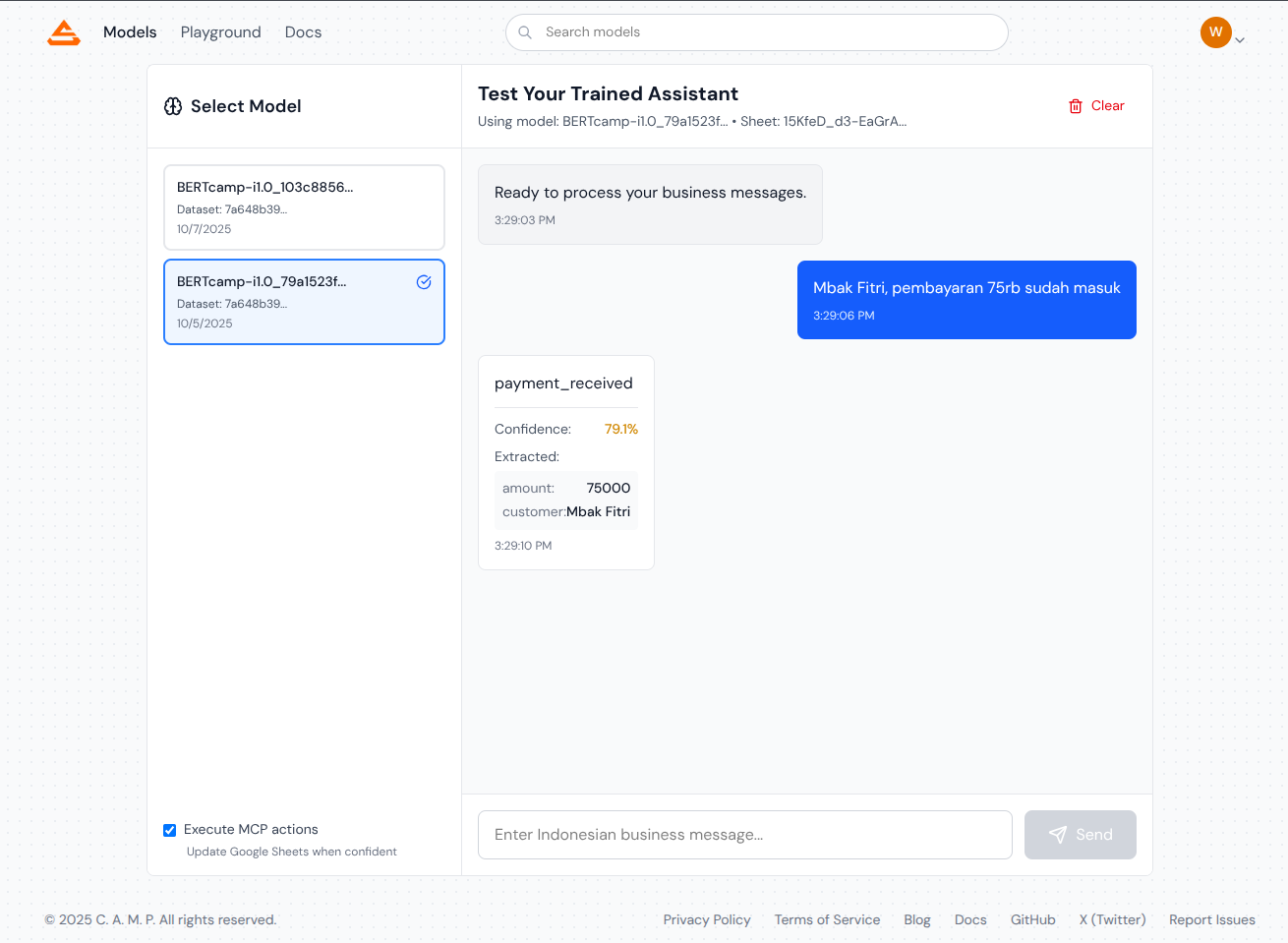Open Docs in the top navigation bar
Screen dimensions: 1288x943
[303, 32]
